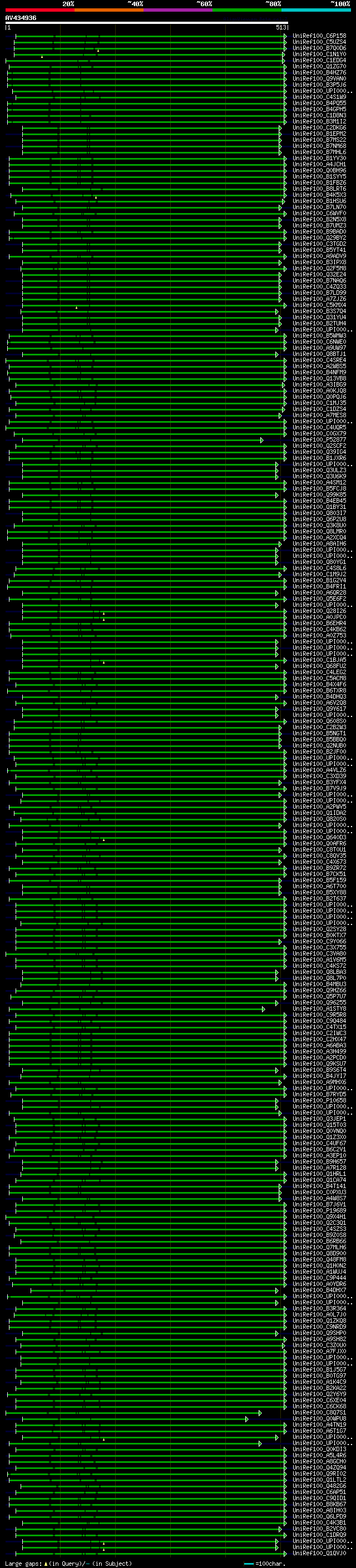Screen dimensions: 356x1568
Task: Open hit UniRef100_B4GPH5
Action: (319, 109)
